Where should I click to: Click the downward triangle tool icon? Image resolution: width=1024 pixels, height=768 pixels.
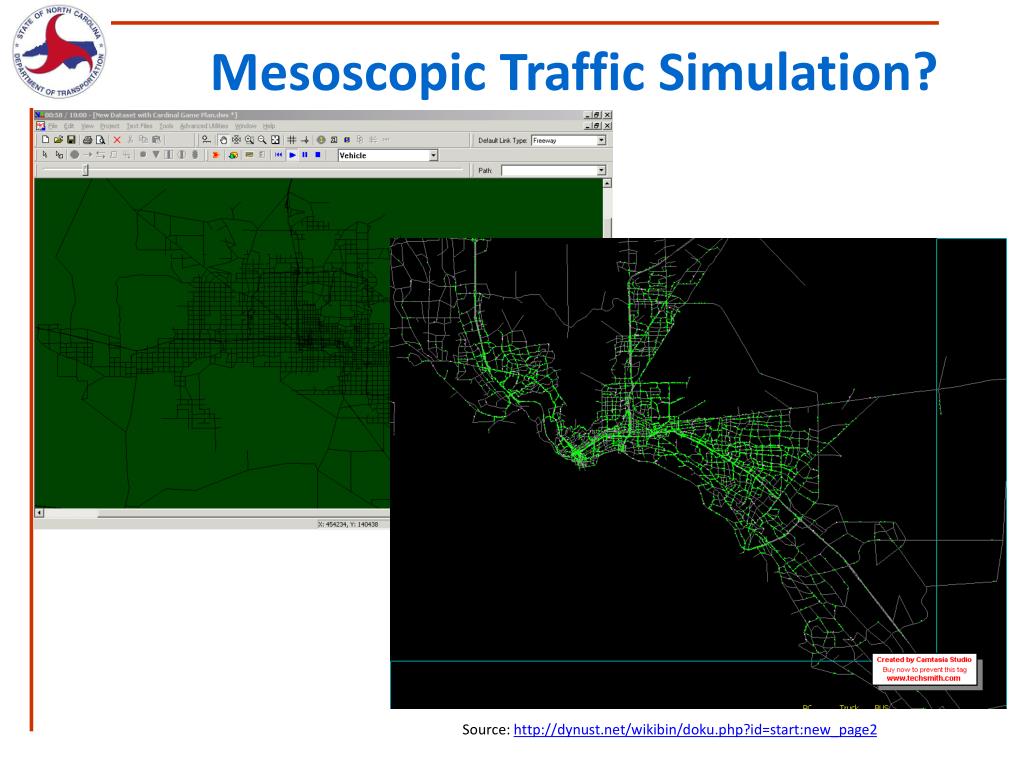pyautogui.click(x=155, y=155)
